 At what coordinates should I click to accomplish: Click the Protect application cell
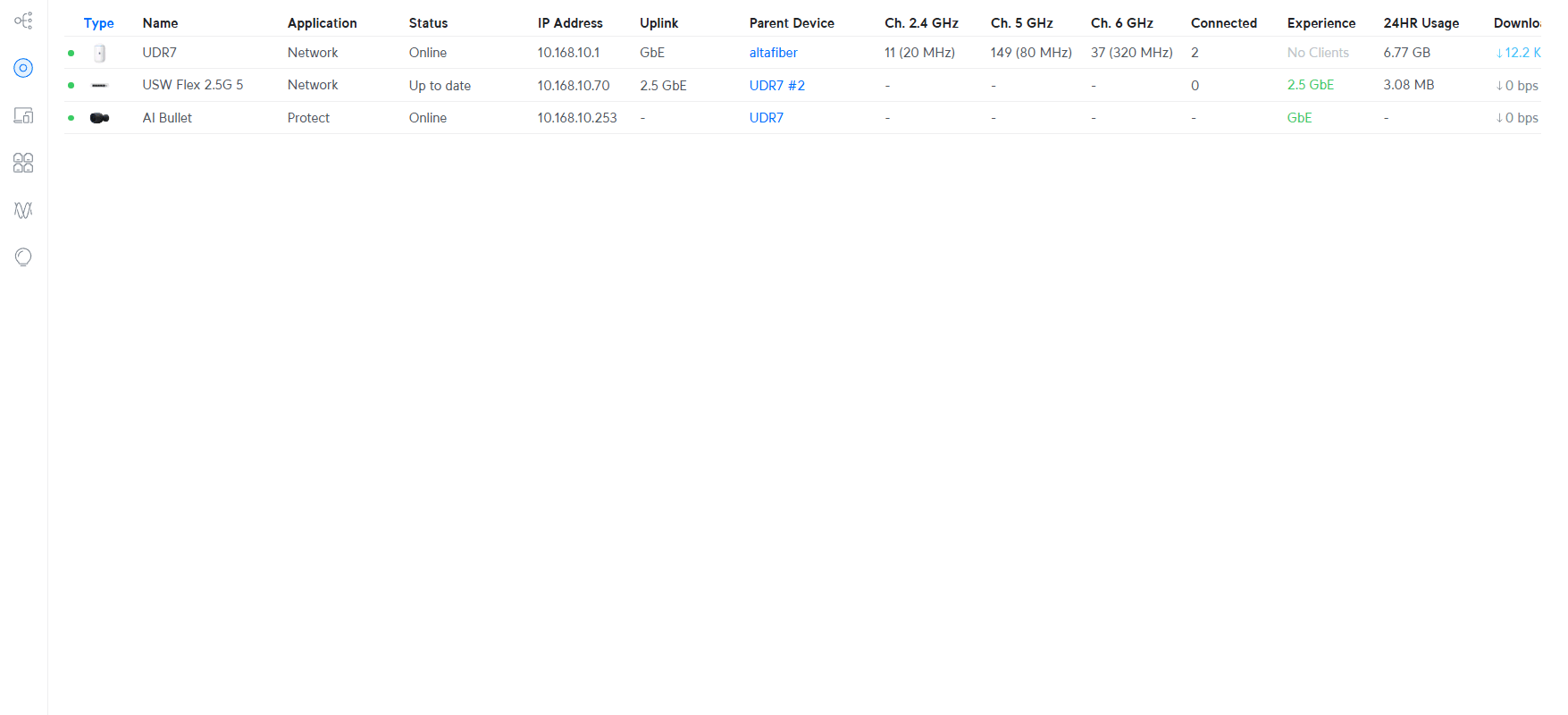point(308,118)
